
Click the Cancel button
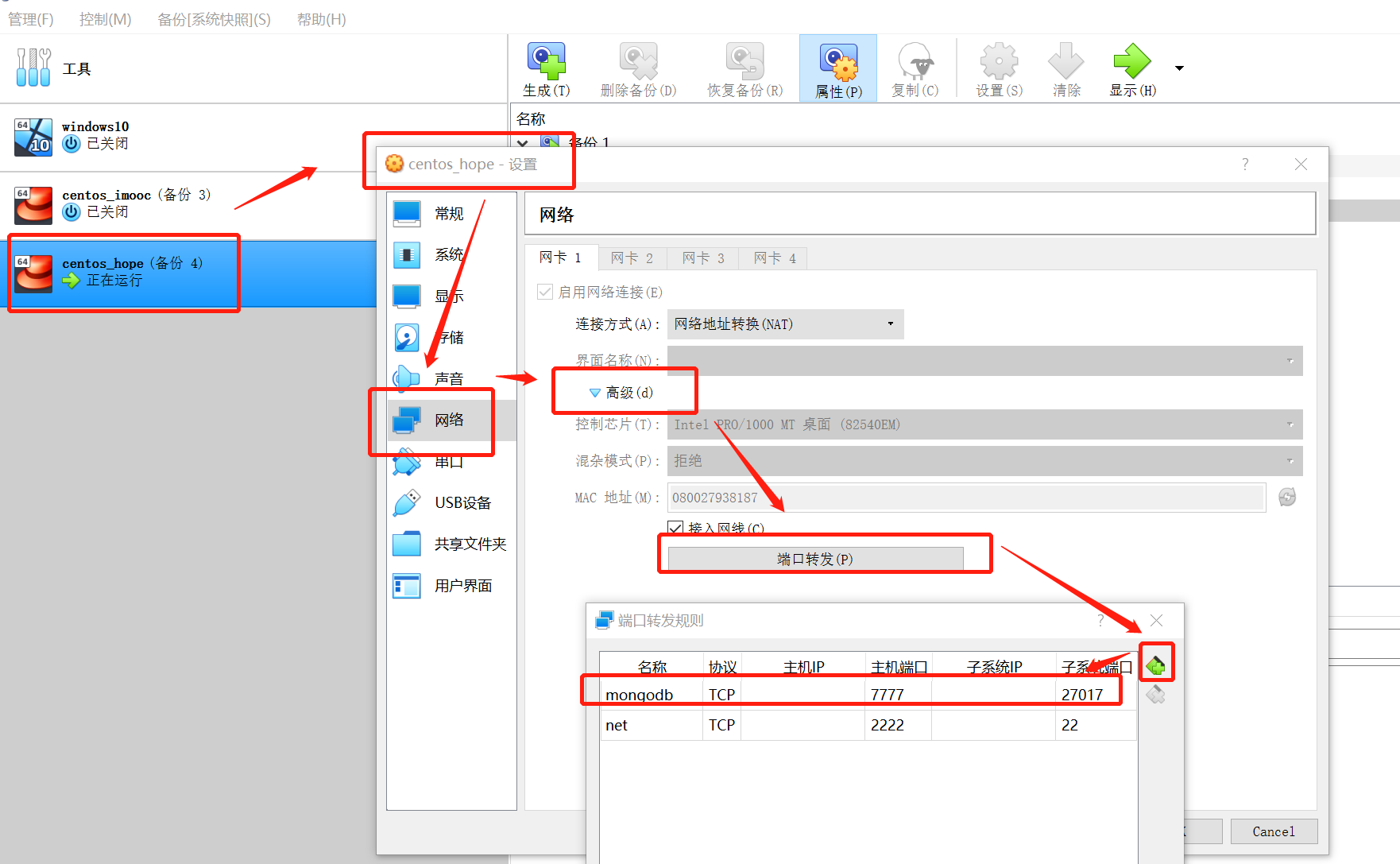(x=1273, y=831)
